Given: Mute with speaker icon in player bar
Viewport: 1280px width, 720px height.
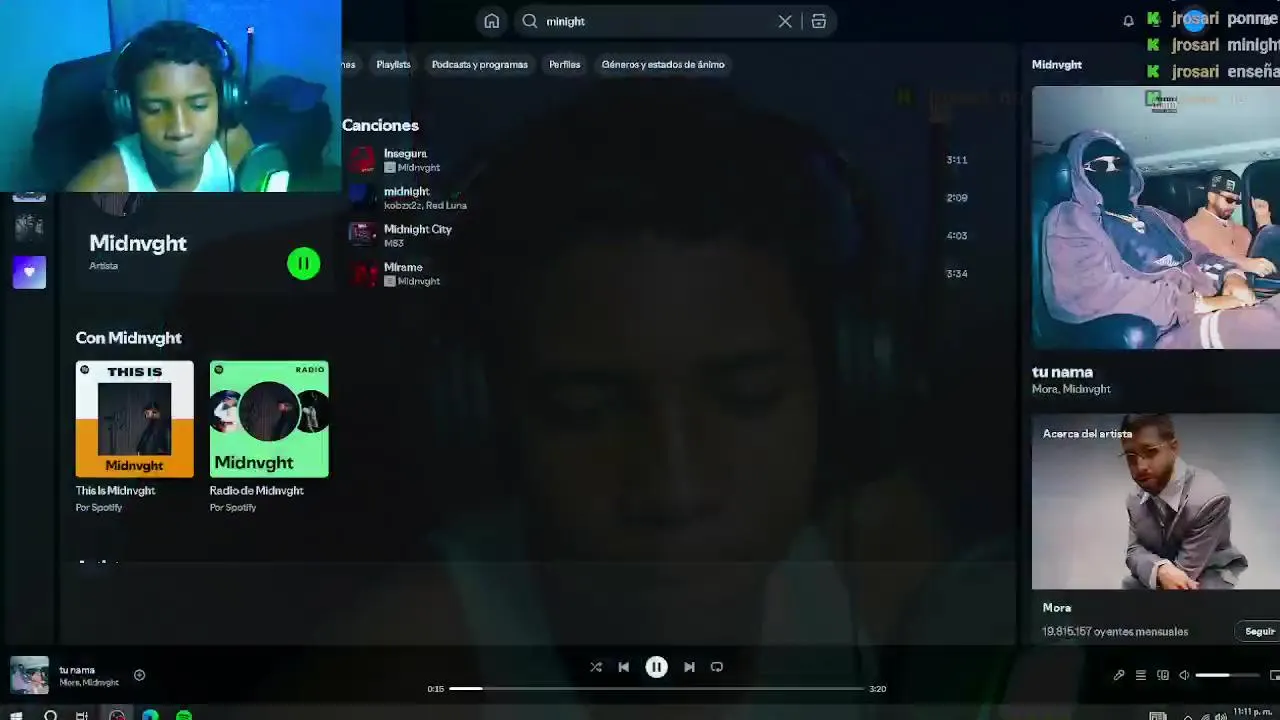Looking at the screenshot, I should pyautogui.click(x=1184, y=675).
